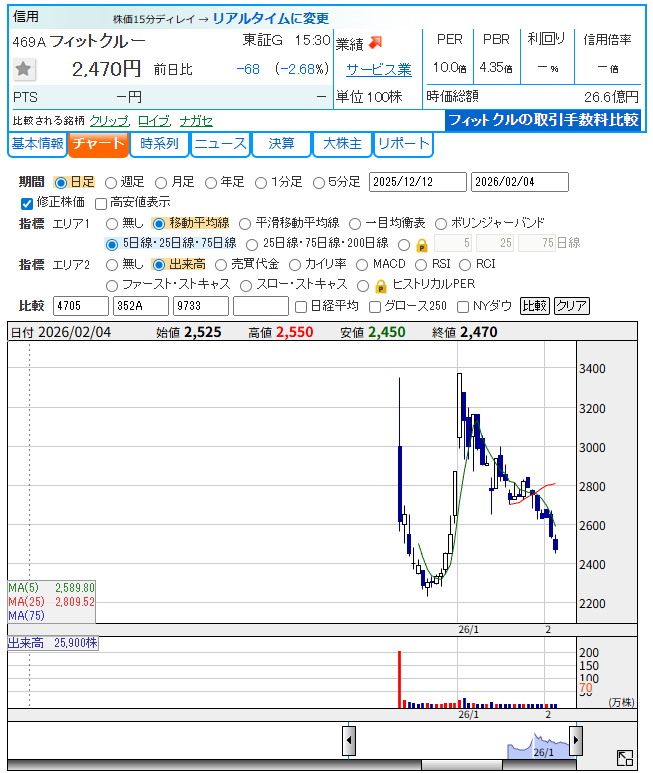Open the ロイブ comparison stock link

(154, 121)
